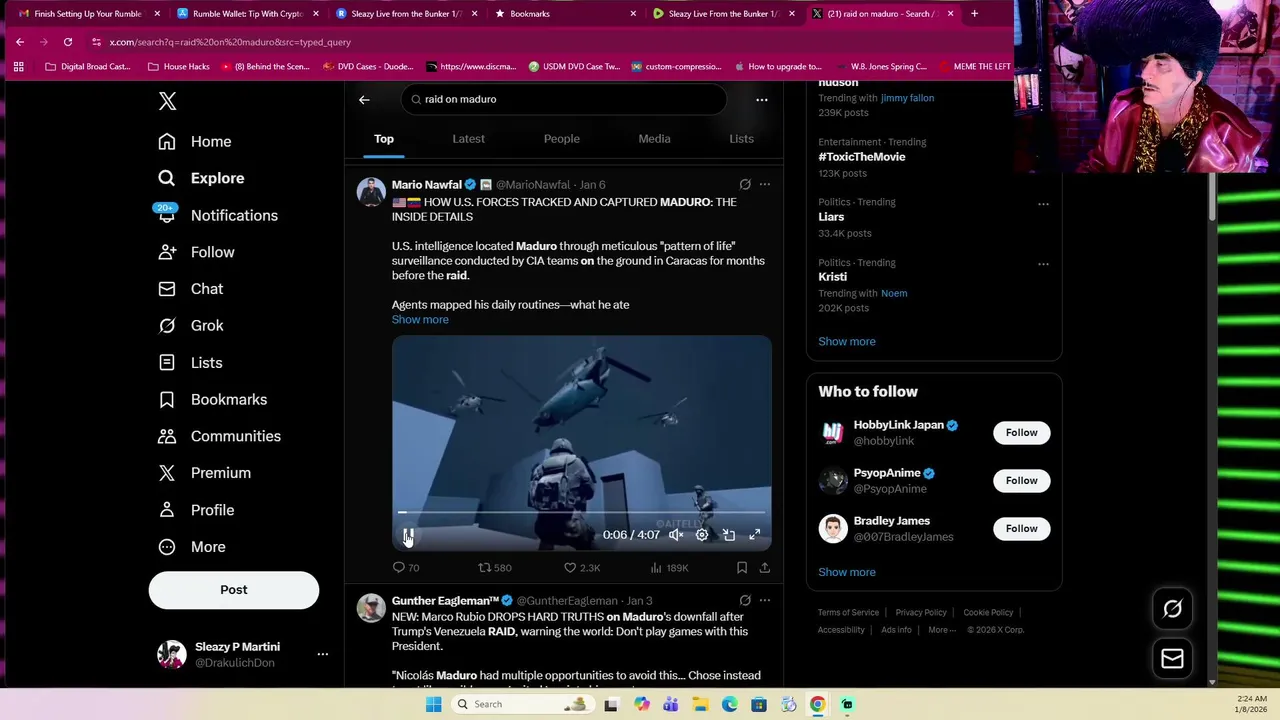Follow PsyopAnime
The height and width of the screenshot is (720, 1280).
[1021, 480]
